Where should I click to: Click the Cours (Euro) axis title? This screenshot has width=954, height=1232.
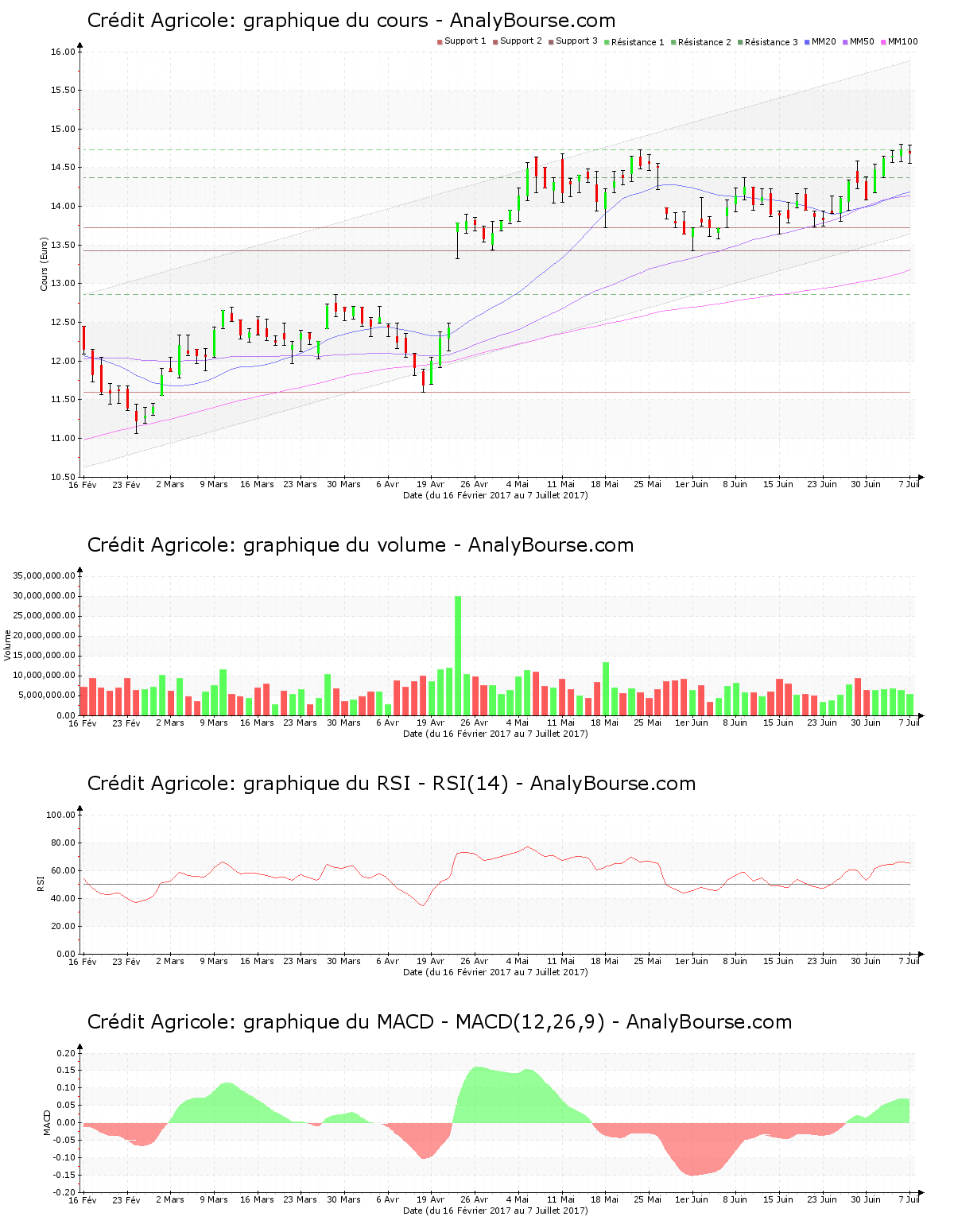click(45, 264)
